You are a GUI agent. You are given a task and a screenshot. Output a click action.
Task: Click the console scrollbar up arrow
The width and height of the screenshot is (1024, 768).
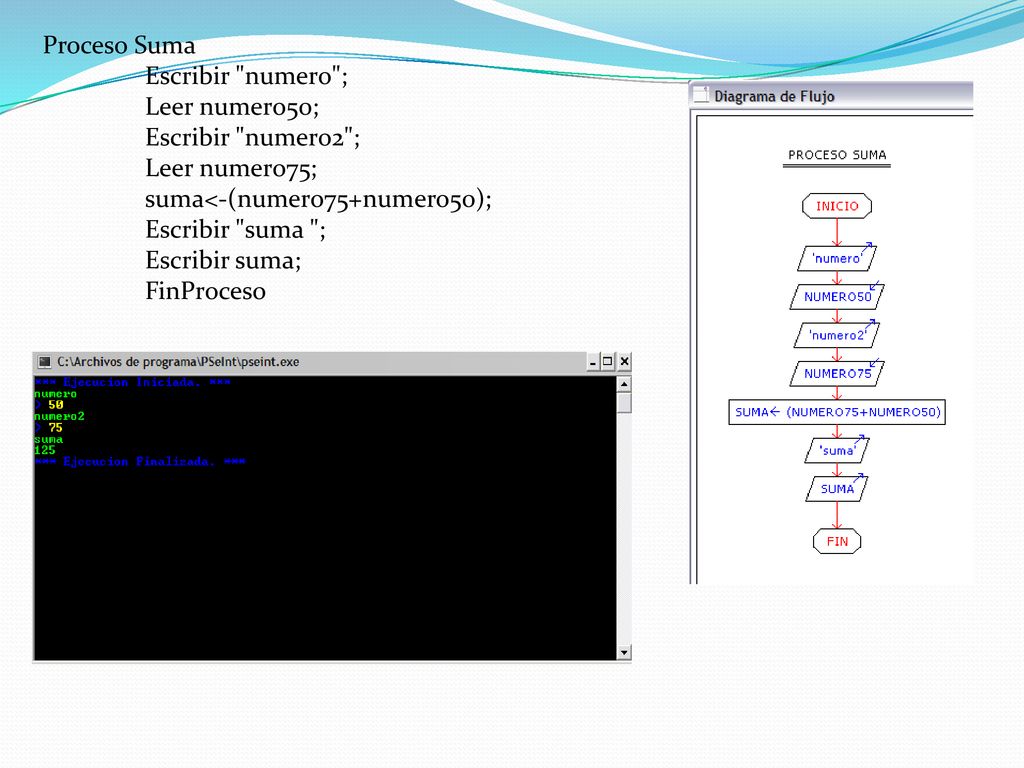624,384
